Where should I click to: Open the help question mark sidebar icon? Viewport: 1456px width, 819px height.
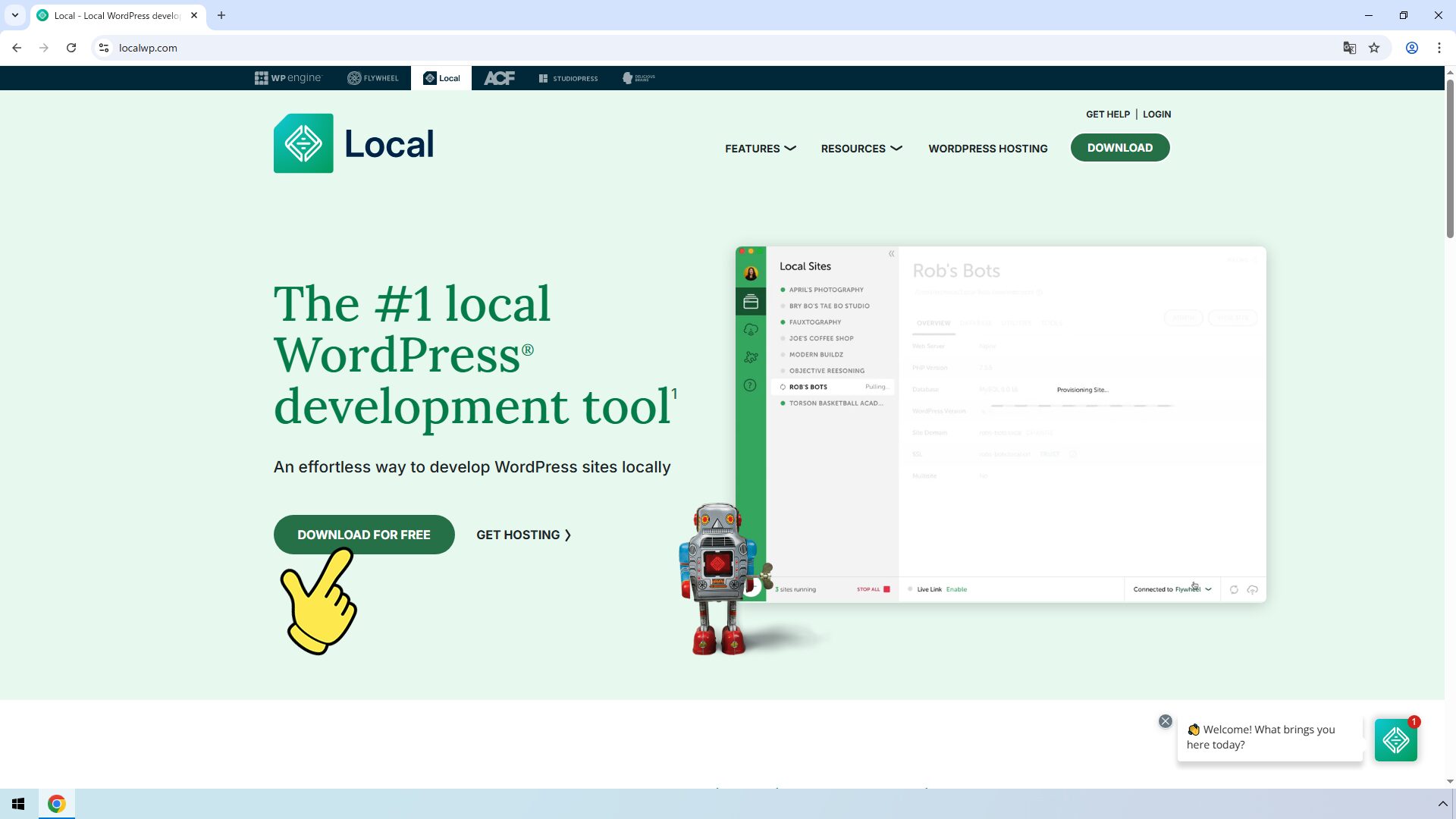coord(750,385)
